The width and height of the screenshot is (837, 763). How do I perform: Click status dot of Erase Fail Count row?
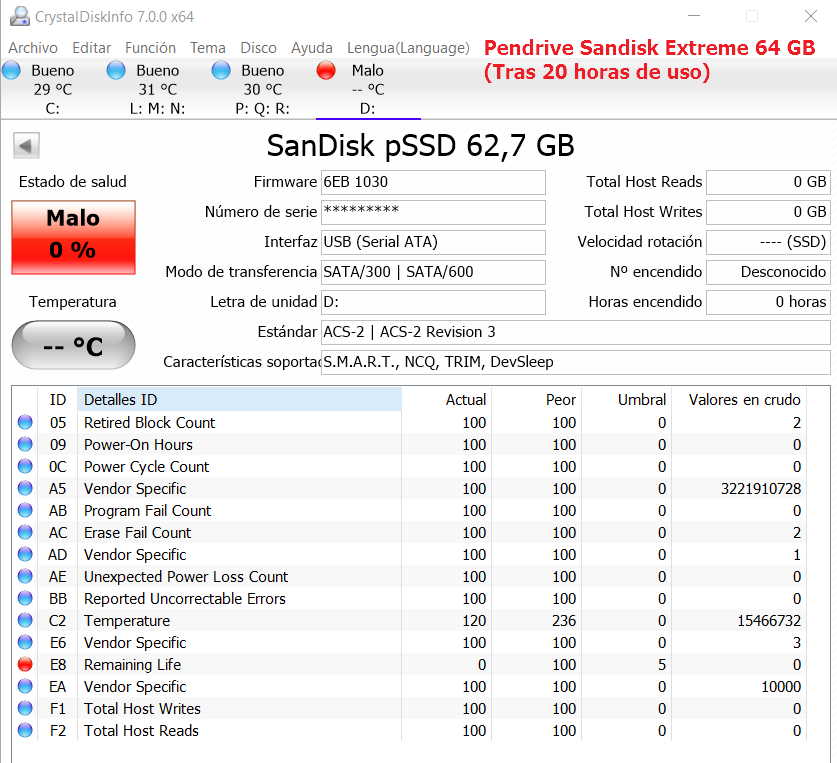tap(25, 532)
